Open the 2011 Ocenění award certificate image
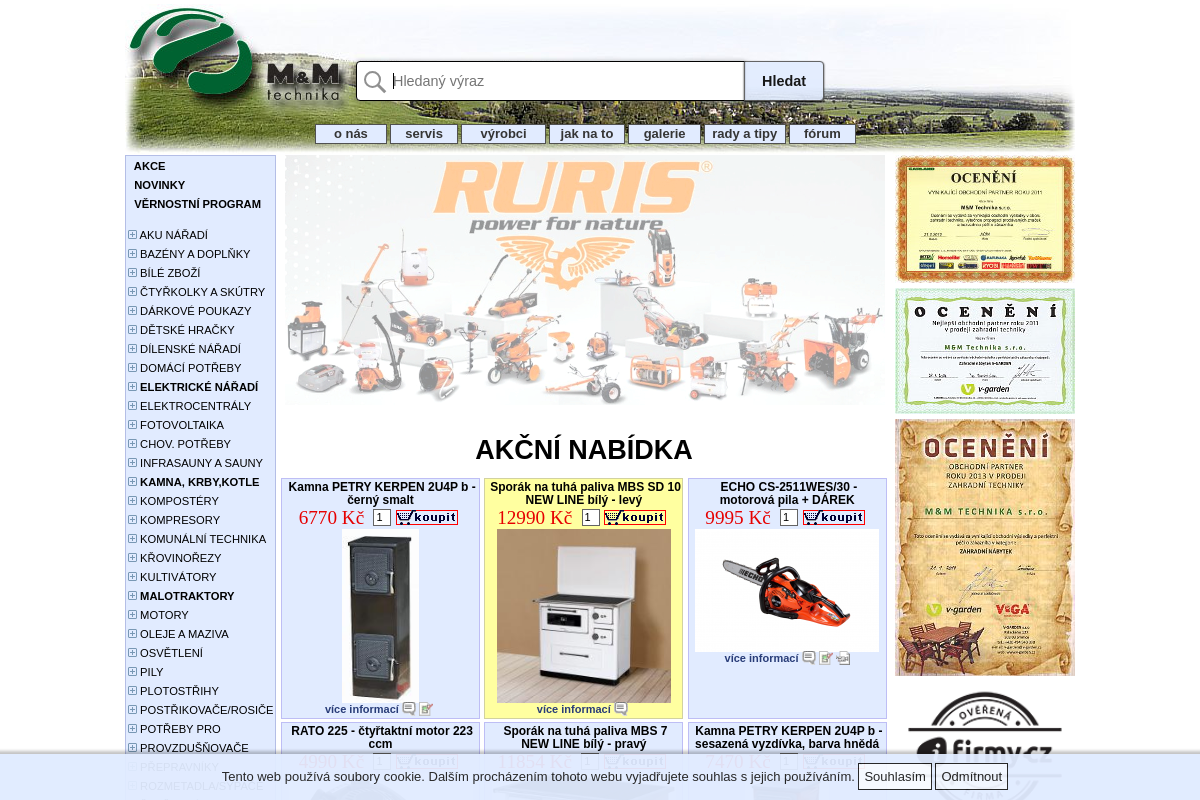The height and width of the screenshot is (800, 1200). click(x=985, y=219)
